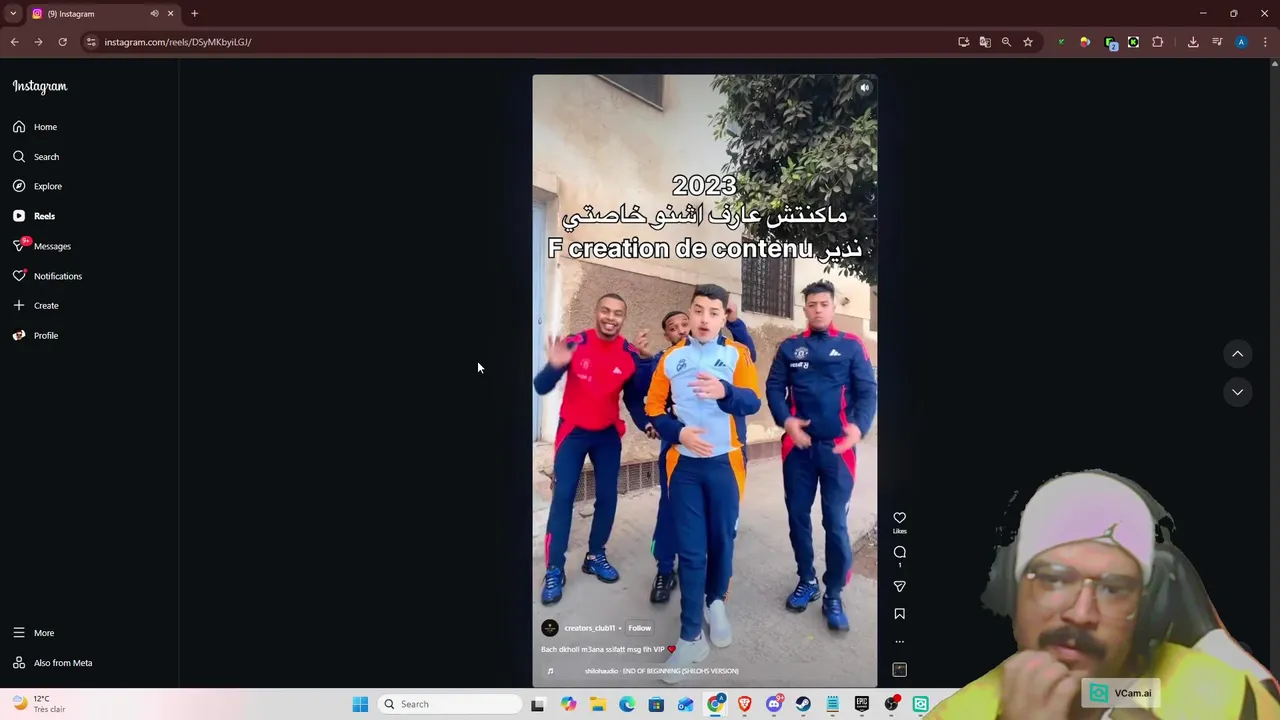Click the VCam.ai overlay badge
The image size is (1280, 720).
1120,693
